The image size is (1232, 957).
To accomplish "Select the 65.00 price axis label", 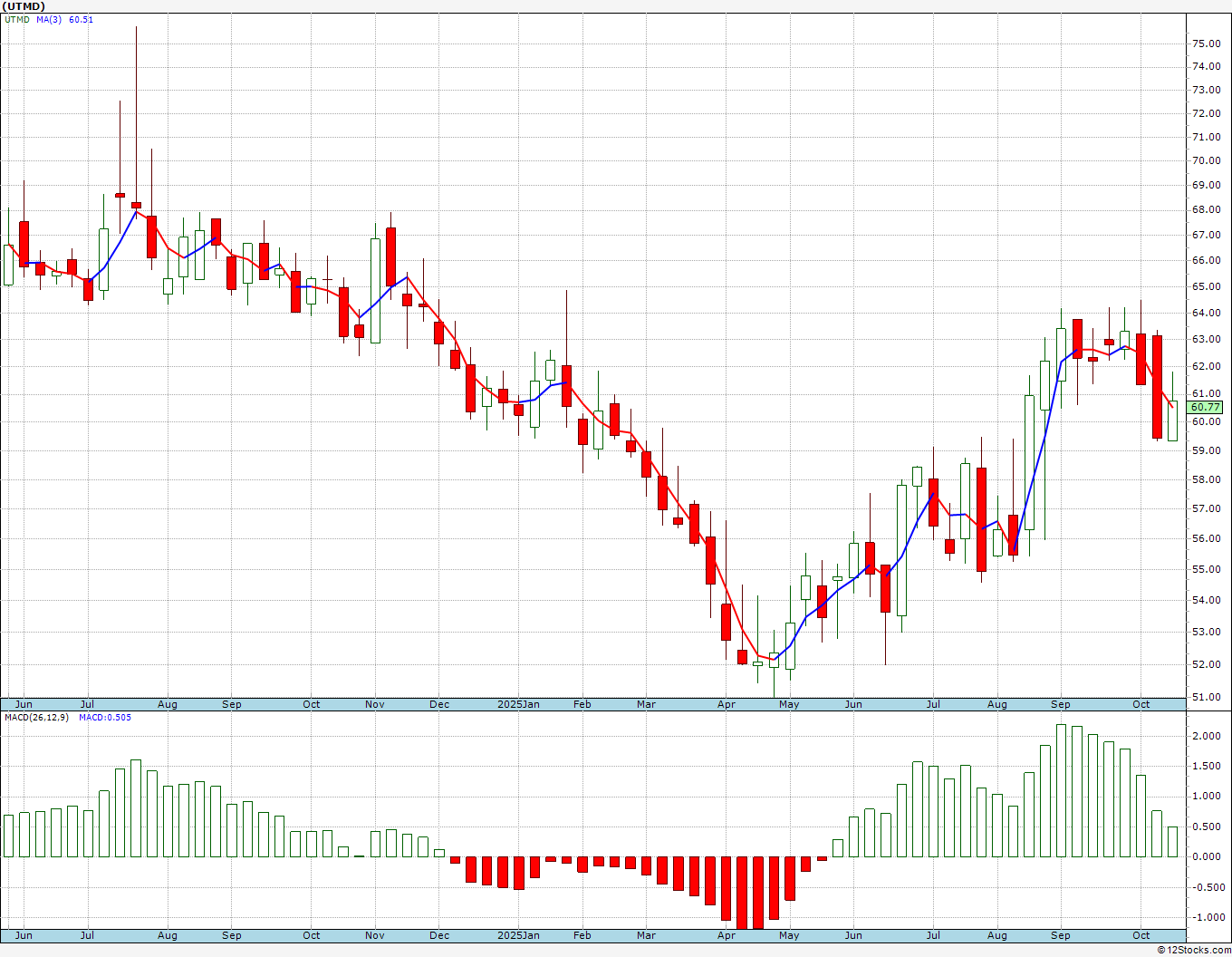I will click(1206, 287).
